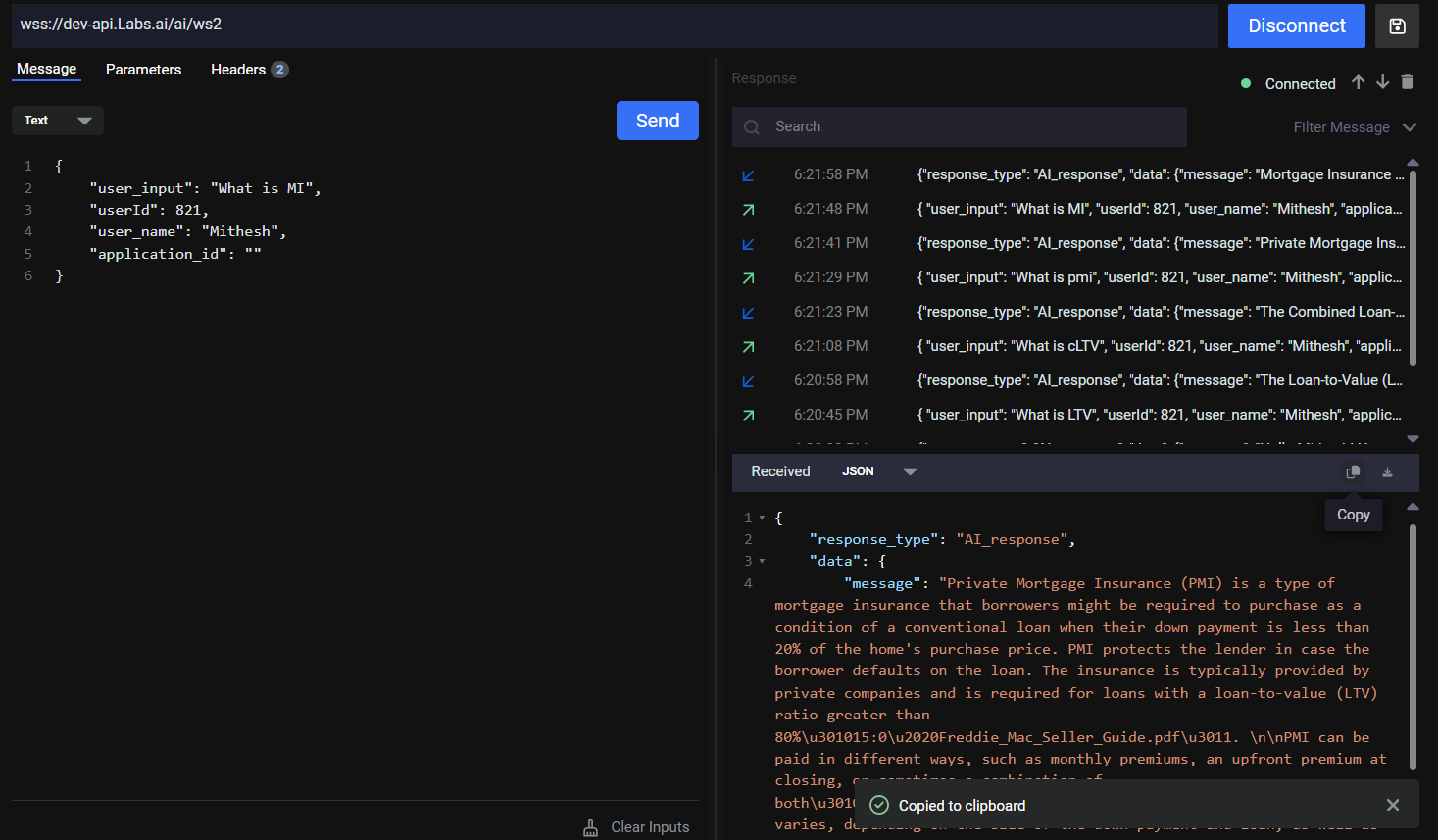Copy the received response to clipboard
1438x840 pixels.
click(x=1353, y=471)
